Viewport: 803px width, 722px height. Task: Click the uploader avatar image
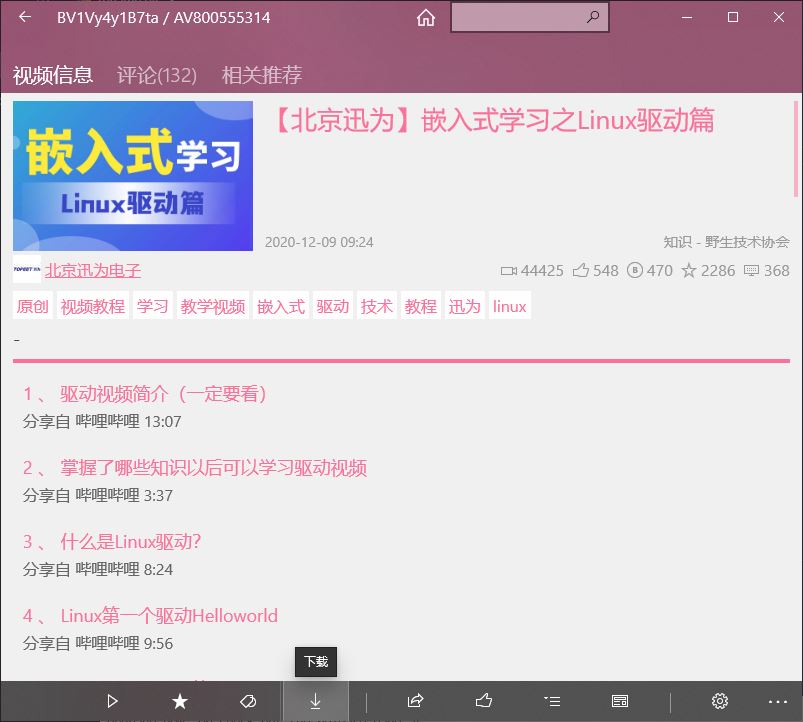tap(27, 269)
